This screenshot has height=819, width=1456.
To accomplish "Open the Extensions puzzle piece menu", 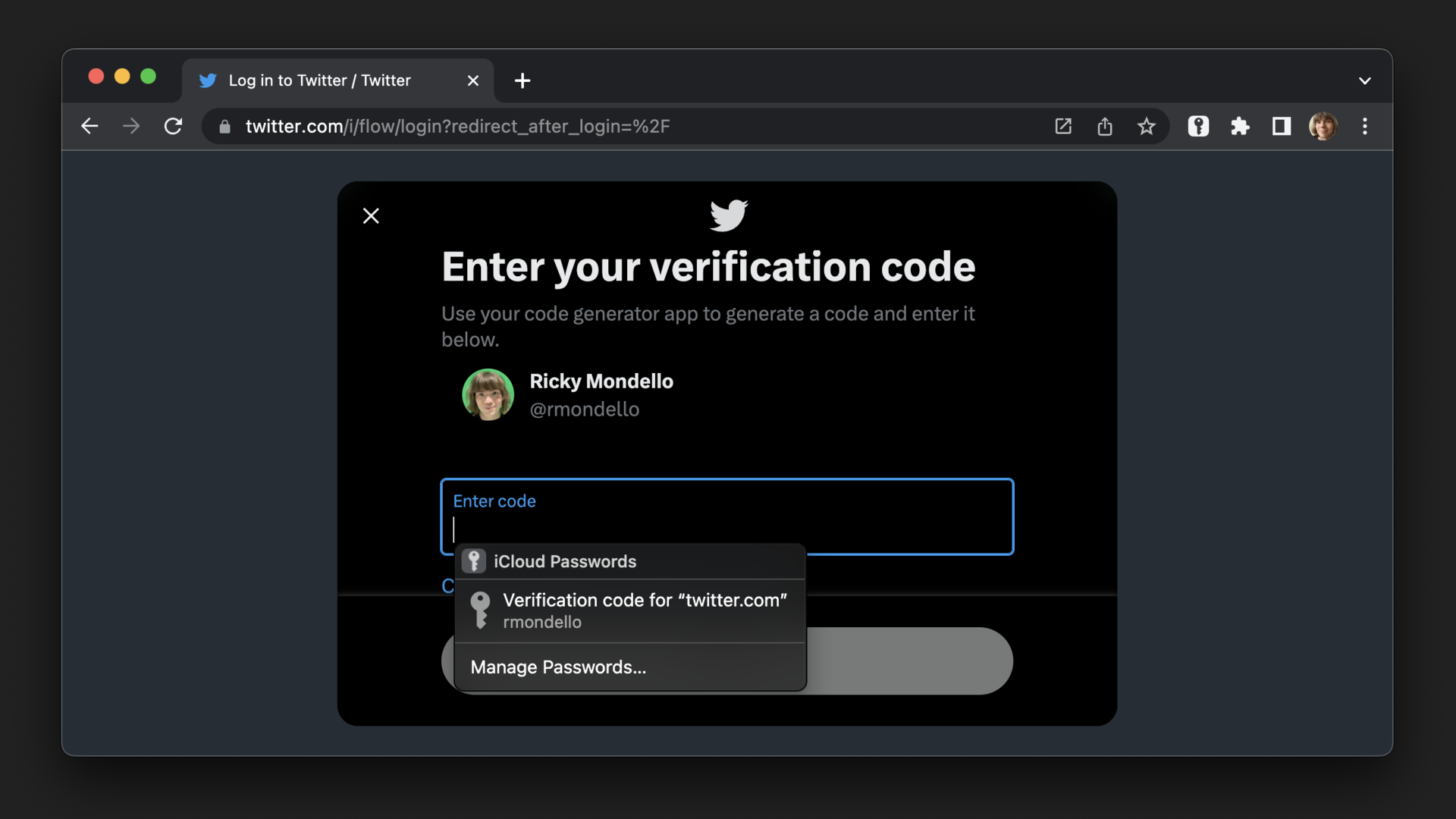I will point(1240,127).
